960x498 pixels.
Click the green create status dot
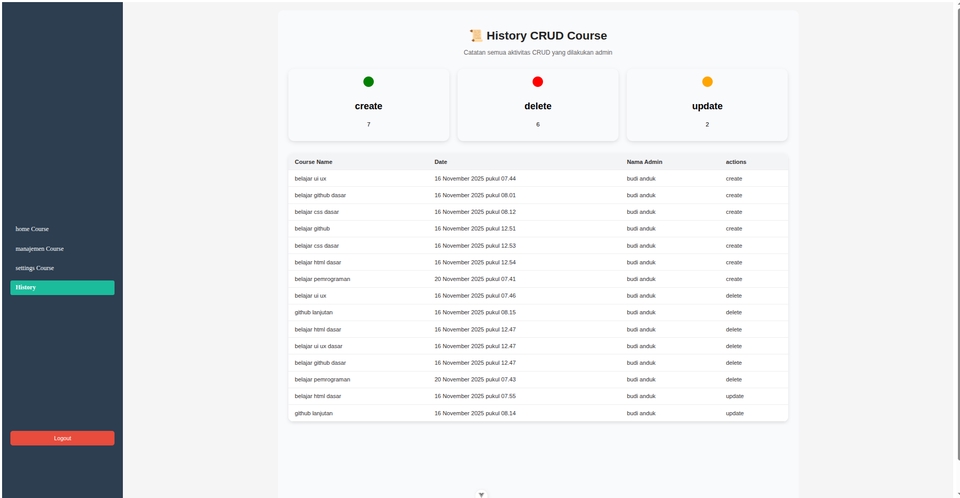click(x=368, y=82)
